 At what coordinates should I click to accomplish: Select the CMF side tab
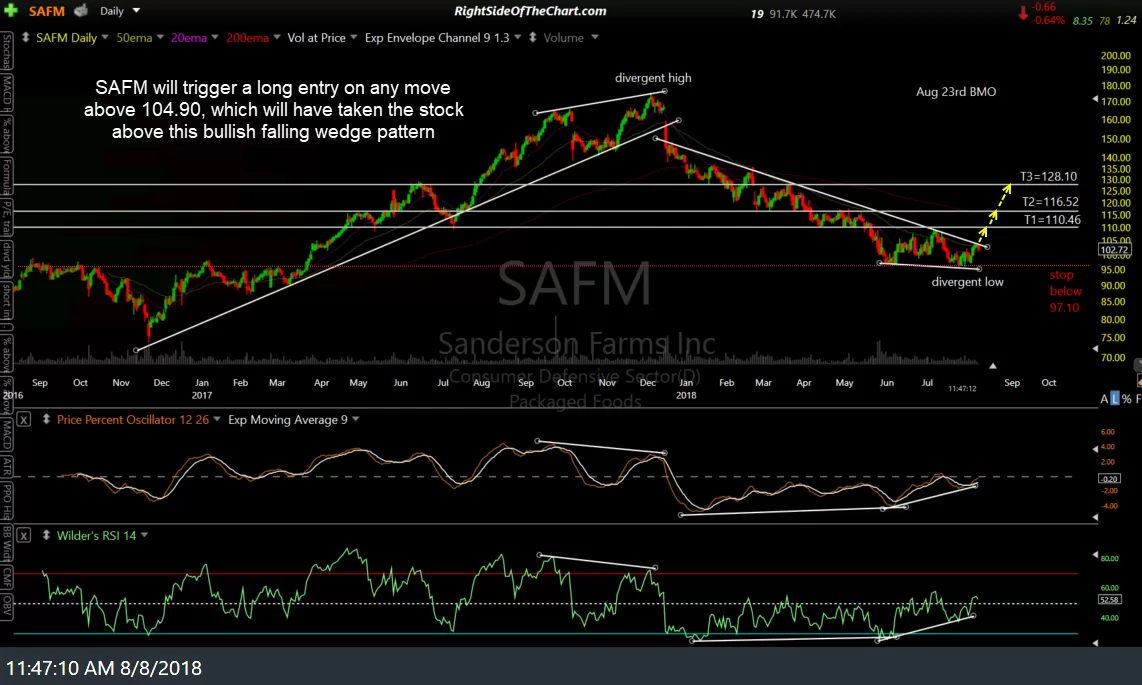click(7, 579)
